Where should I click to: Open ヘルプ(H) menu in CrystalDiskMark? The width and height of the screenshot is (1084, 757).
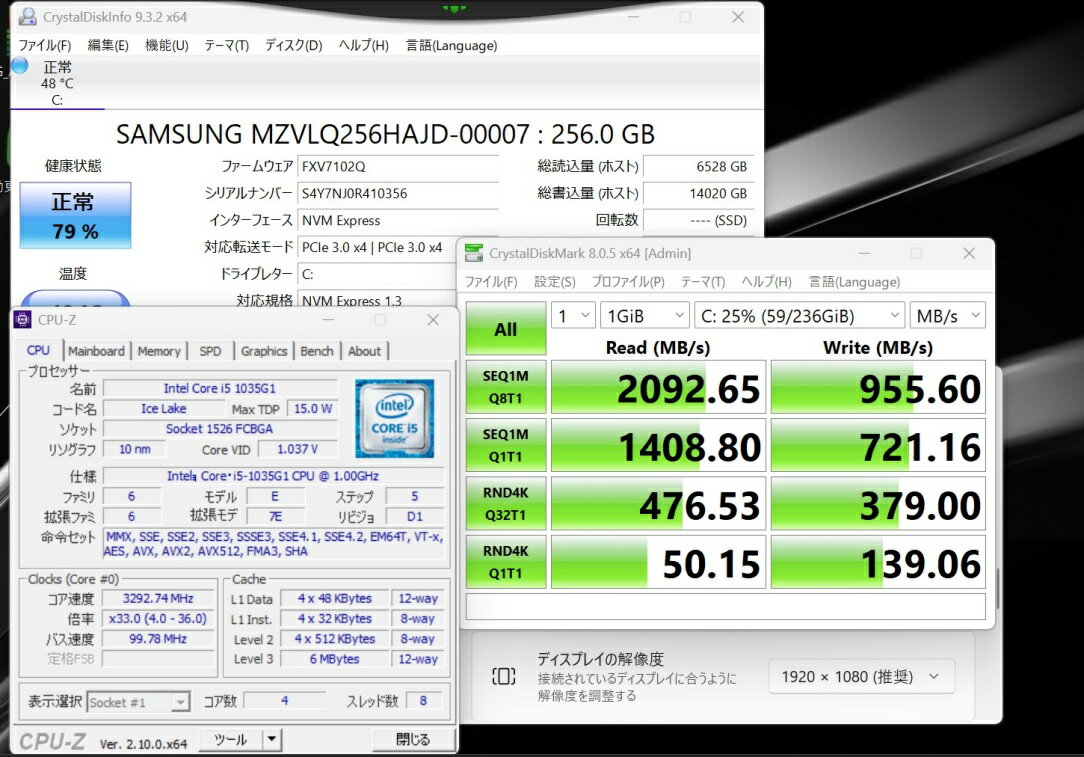pyautogui.click(x=766, y=282)
